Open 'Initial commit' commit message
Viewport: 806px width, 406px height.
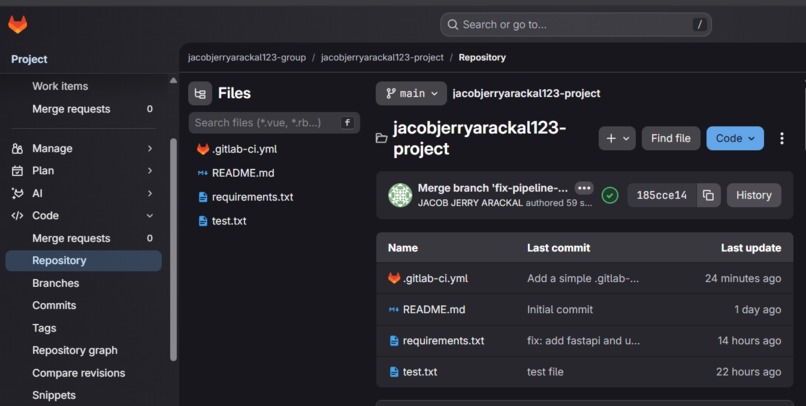(560, 309)
